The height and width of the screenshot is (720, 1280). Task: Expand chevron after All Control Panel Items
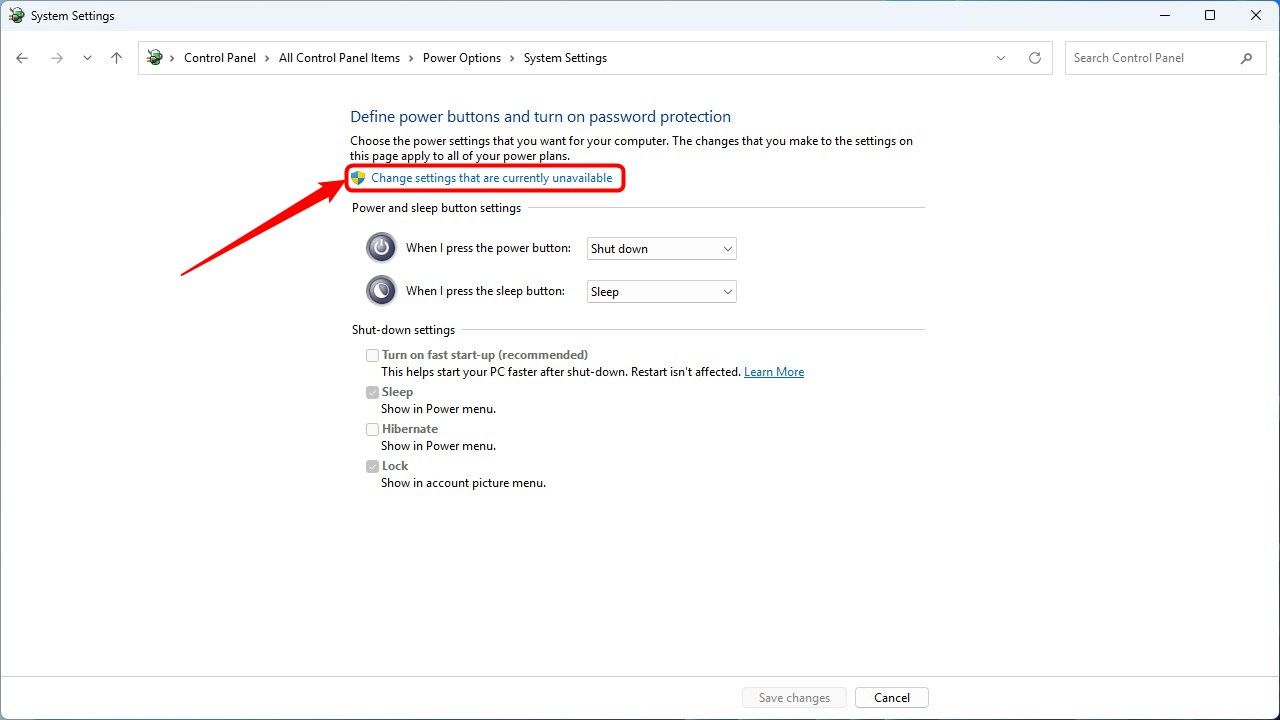point(412,58)
